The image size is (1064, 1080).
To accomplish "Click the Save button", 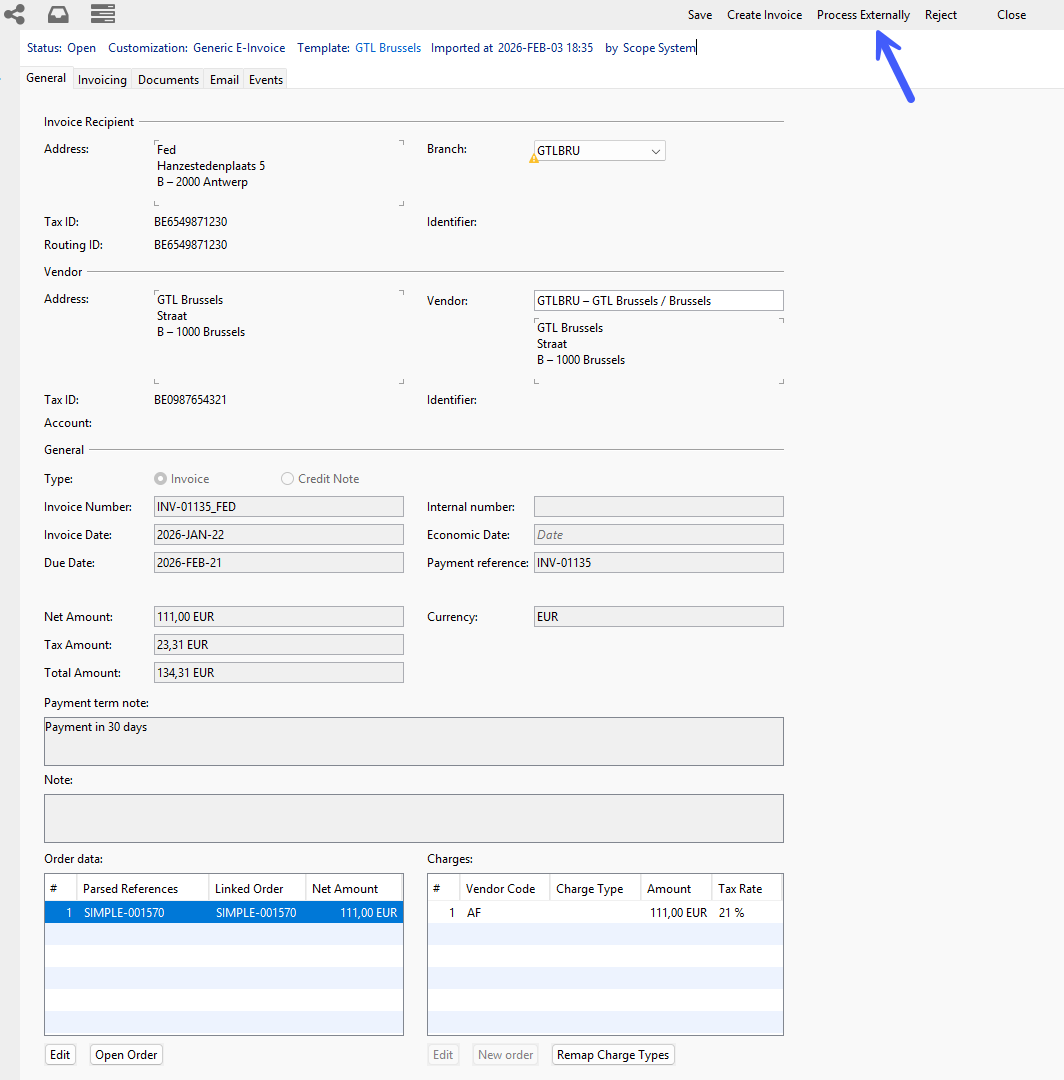I will (700, 15).
